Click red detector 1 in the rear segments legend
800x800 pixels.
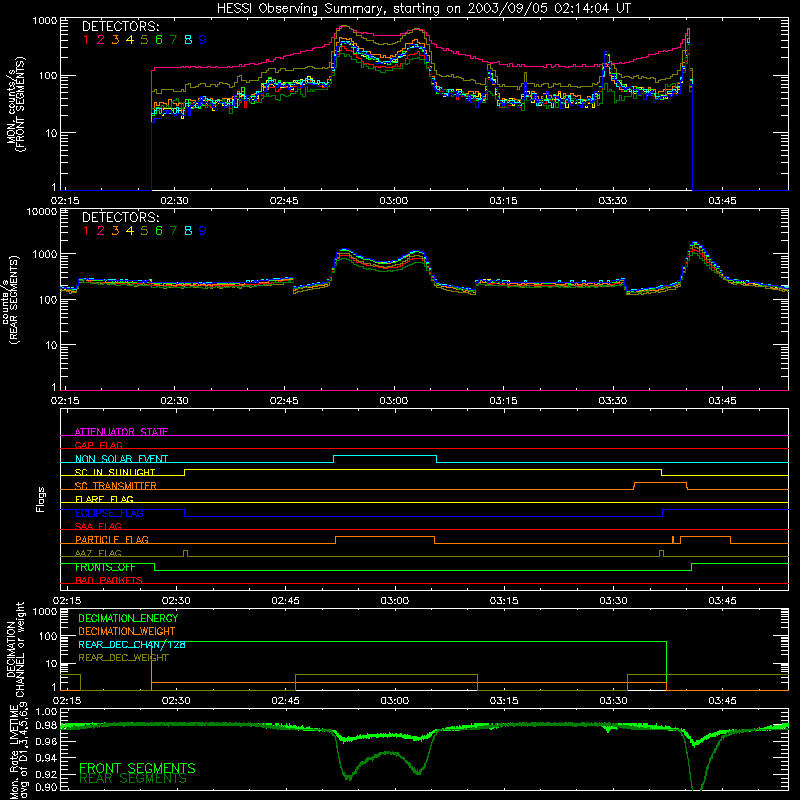(86, 231)
